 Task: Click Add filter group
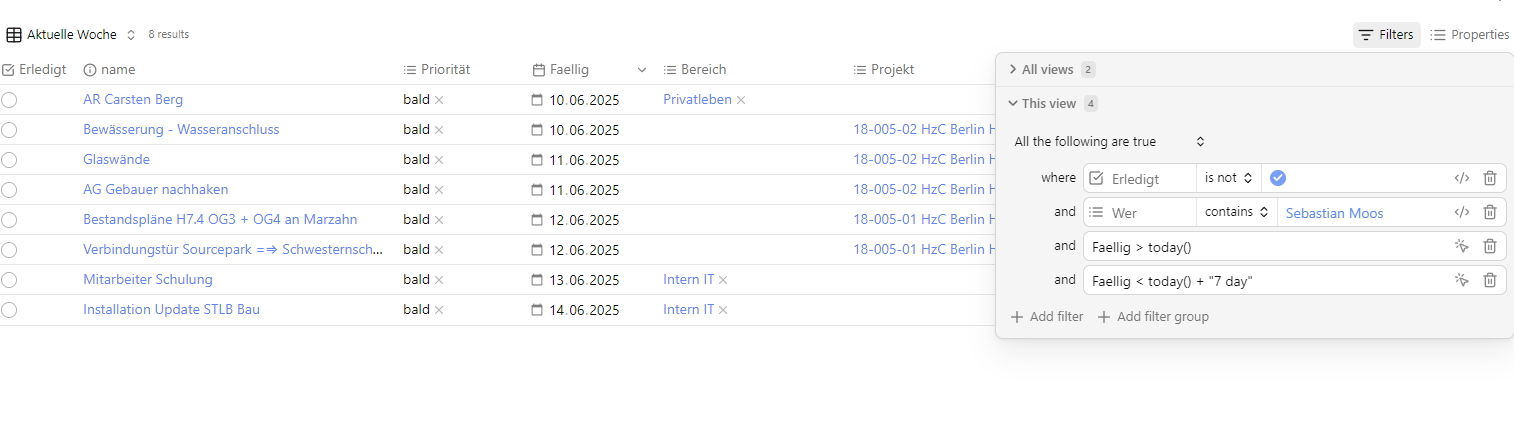(x=1153, y=317)
